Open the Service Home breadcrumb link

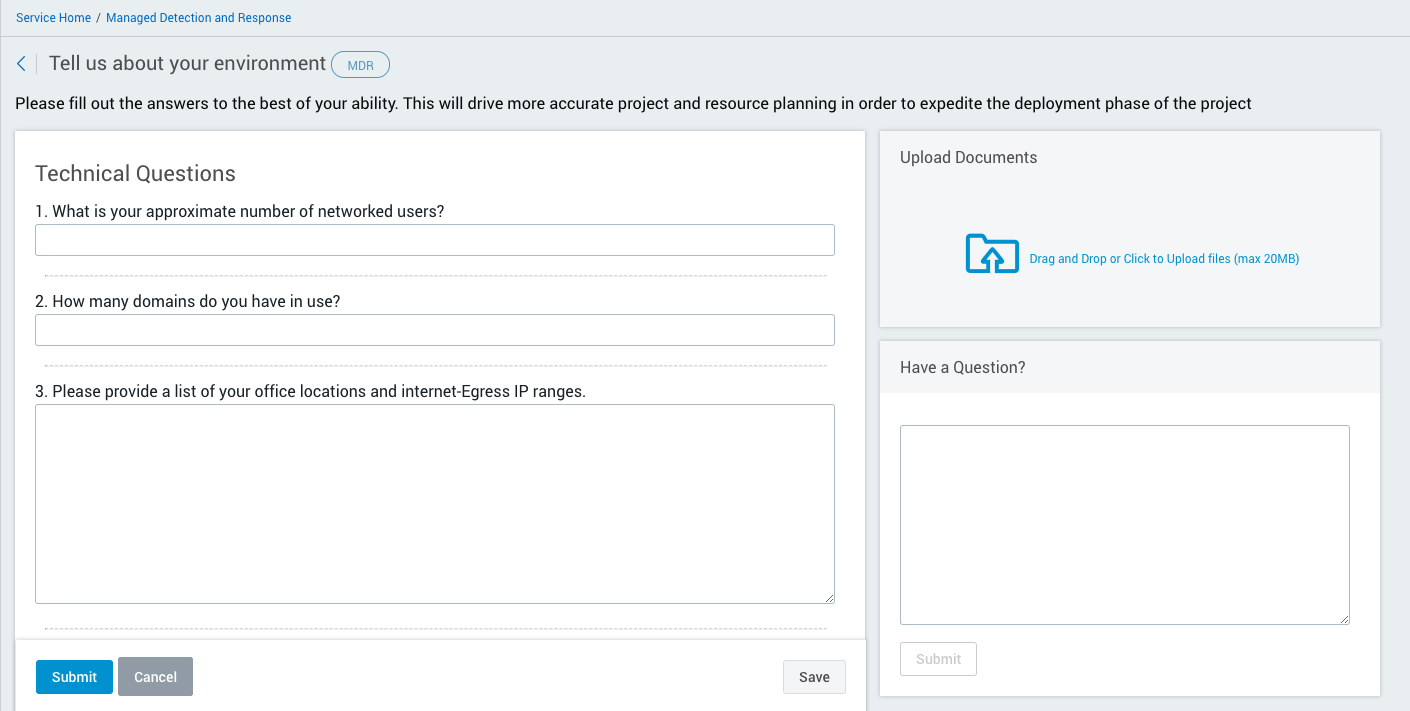coord(53,18)
